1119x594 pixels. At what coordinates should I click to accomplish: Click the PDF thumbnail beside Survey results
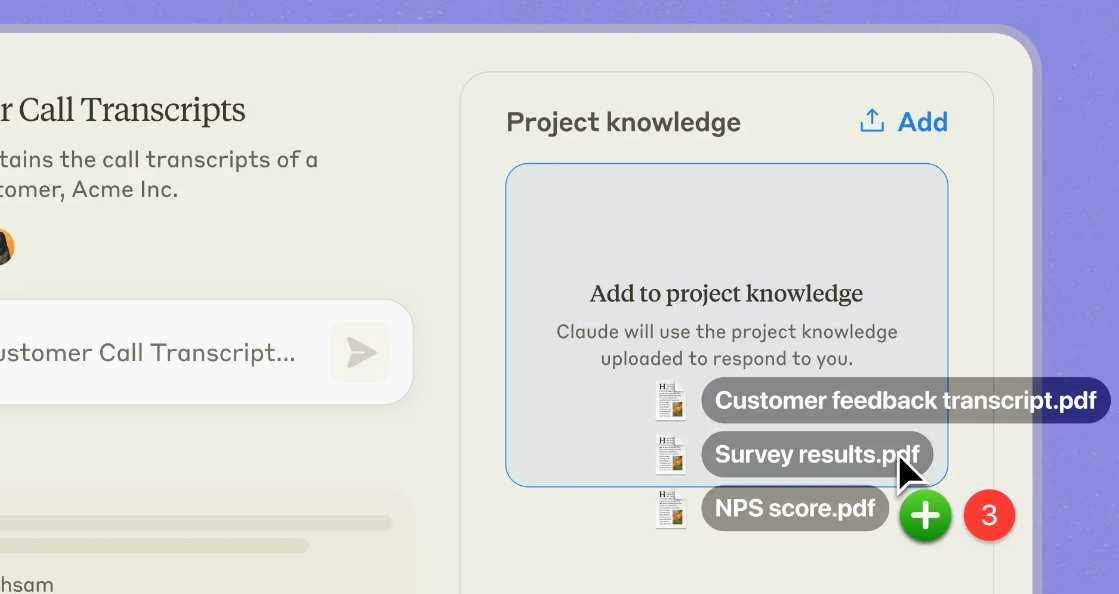(x=671, y=454)
